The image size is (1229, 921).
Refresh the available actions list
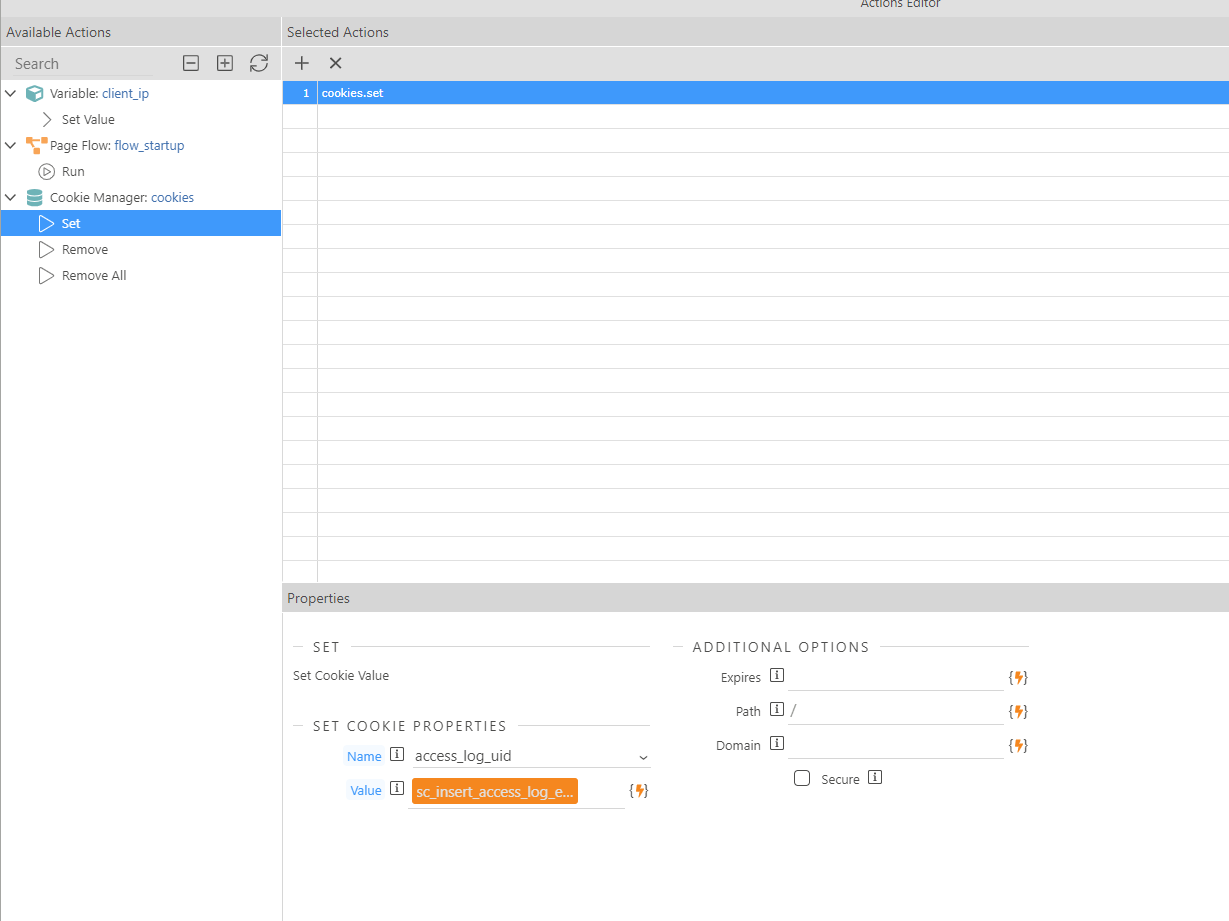pyautogui.click(x=259, y=63)
